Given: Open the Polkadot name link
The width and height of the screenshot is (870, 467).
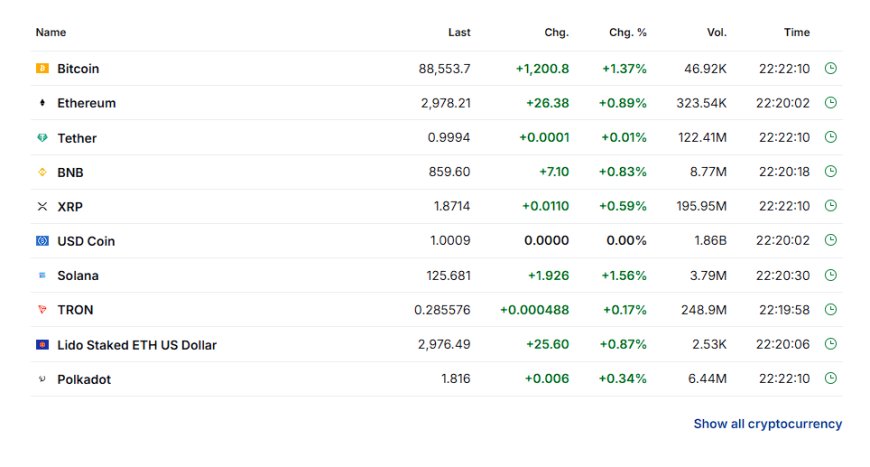Looking at the screenshot, I should pyautogui.click(x=84, y=379).
